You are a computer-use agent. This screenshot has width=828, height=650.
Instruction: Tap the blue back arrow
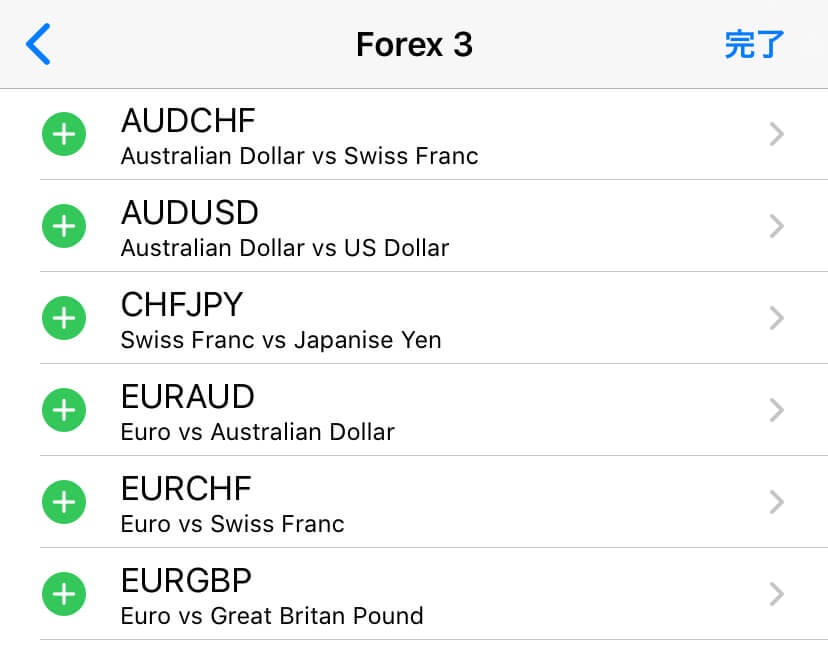point(38,44)
